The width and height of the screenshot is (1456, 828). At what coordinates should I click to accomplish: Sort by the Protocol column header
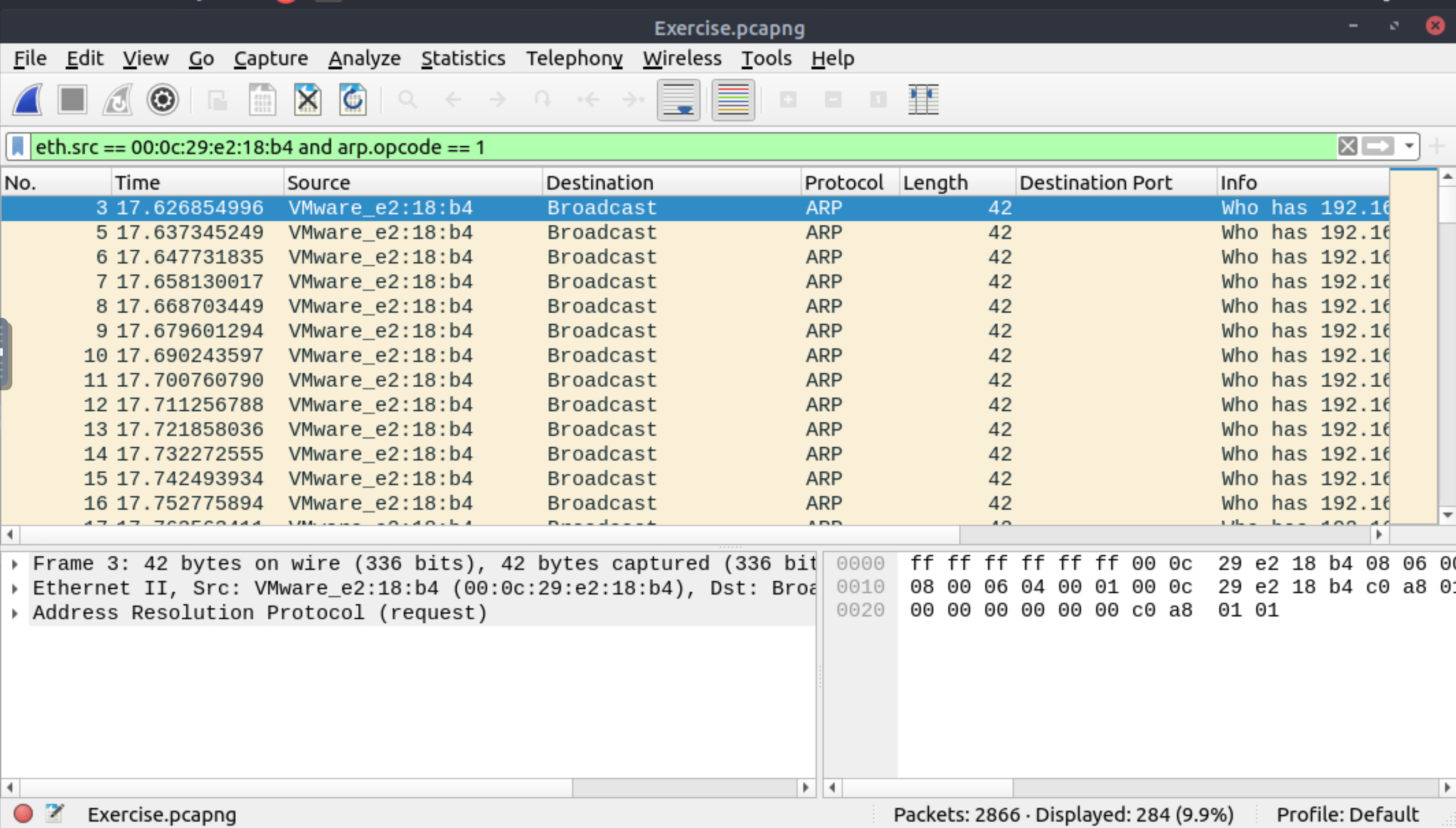click(850, 182)
